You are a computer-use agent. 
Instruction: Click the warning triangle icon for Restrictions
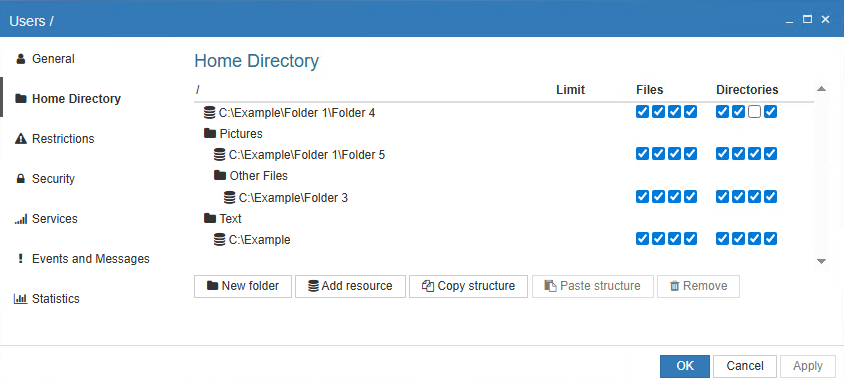click(x=20, y=139)
